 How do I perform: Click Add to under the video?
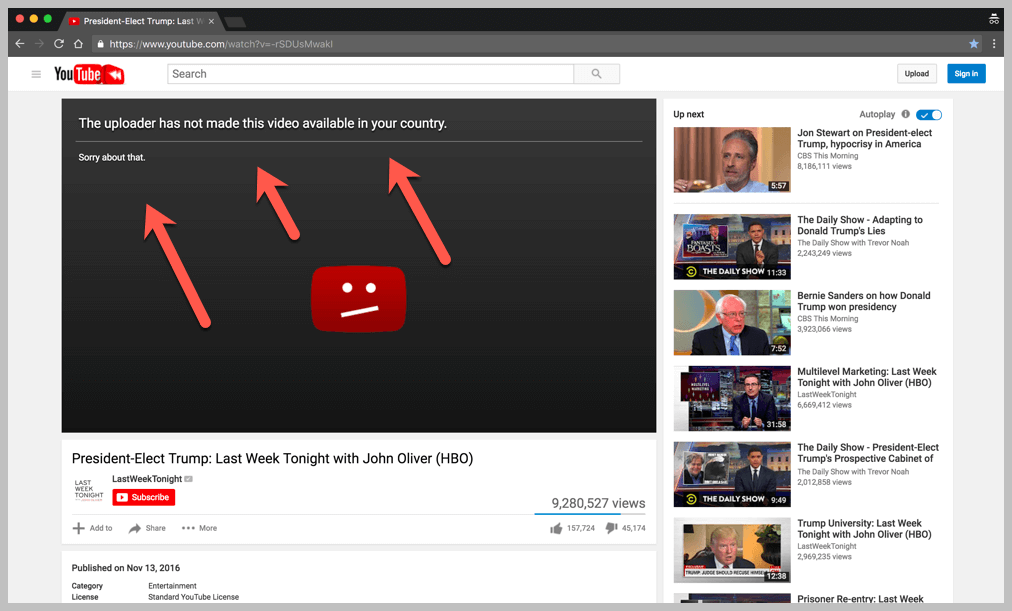[x=92, y=528]
